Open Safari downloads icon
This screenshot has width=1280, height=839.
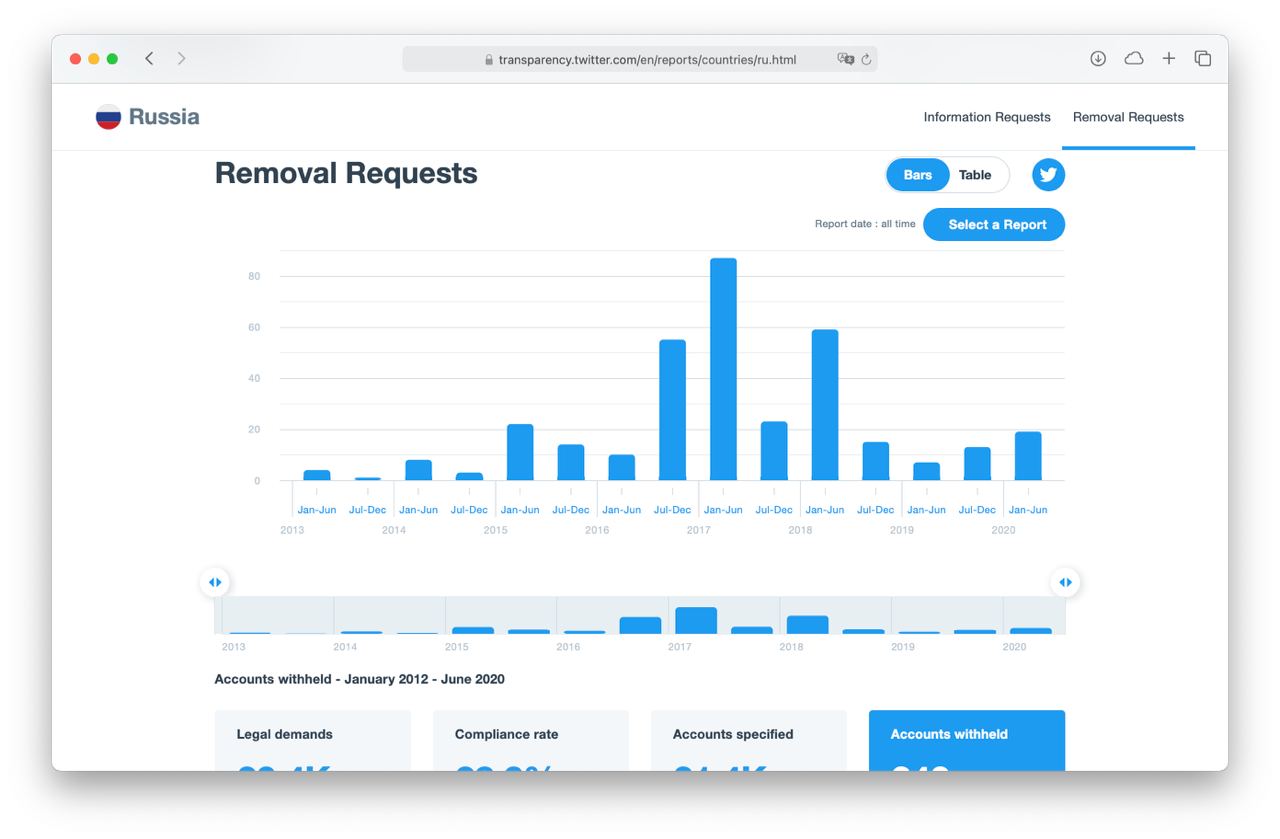(x=1098, y=59)
